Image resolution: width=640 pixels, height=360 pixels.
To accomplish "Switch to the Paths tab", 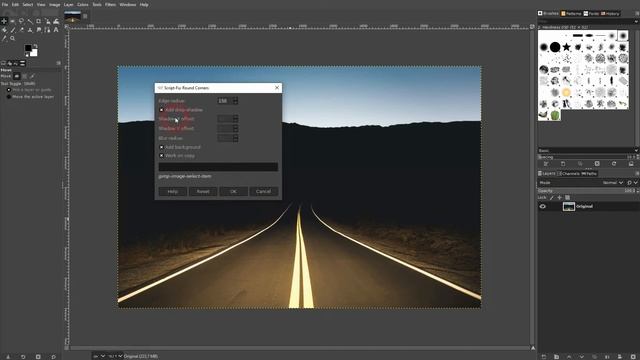I will pos(589,173).
